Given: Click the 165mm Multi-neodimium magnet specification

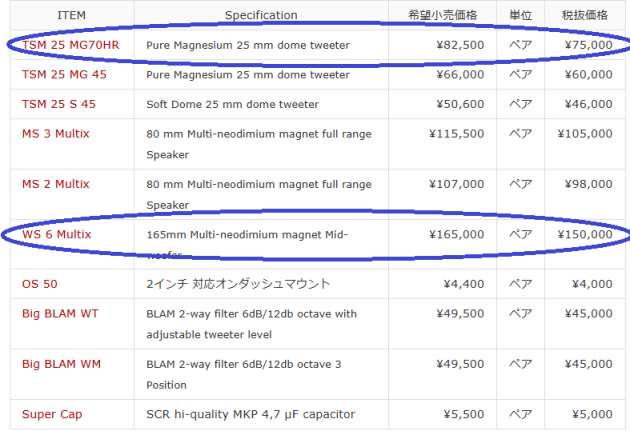Looking at the screenshot, I should (247, 244).
